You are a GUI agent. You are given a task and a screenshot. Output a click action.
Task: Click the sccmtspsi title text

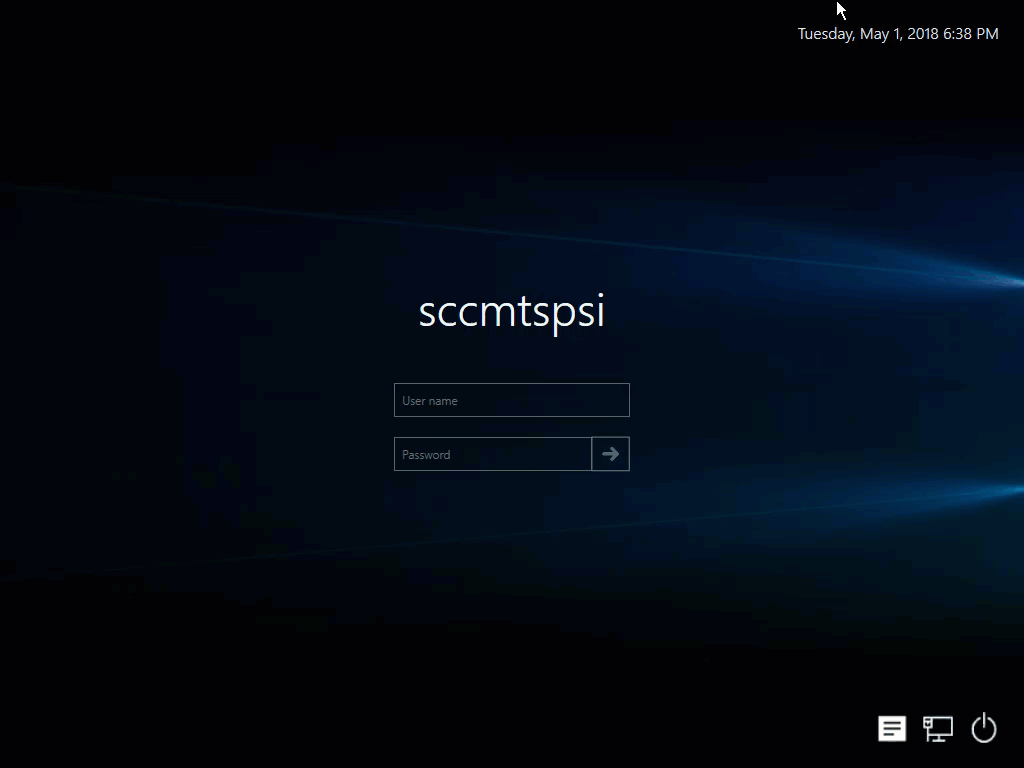pyautogui.click(x=511, y=312)
